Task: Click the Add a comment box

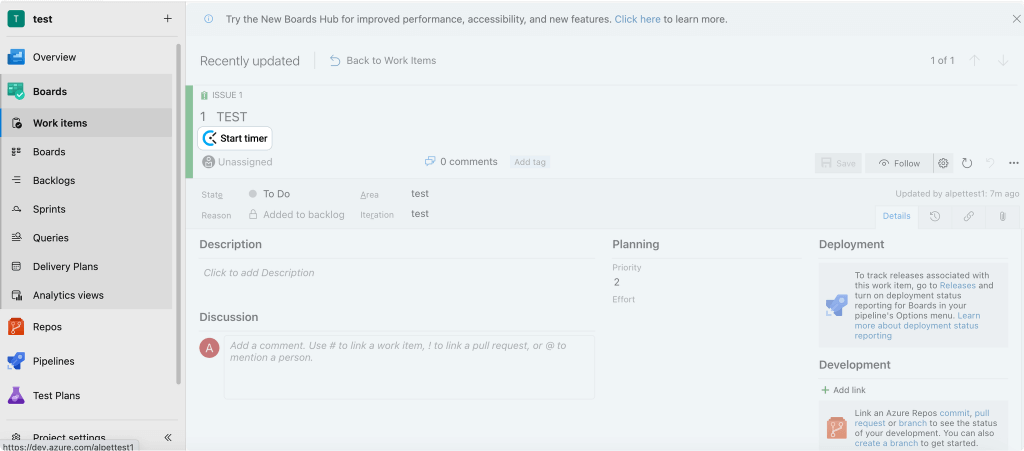Action: coord(409,367)
